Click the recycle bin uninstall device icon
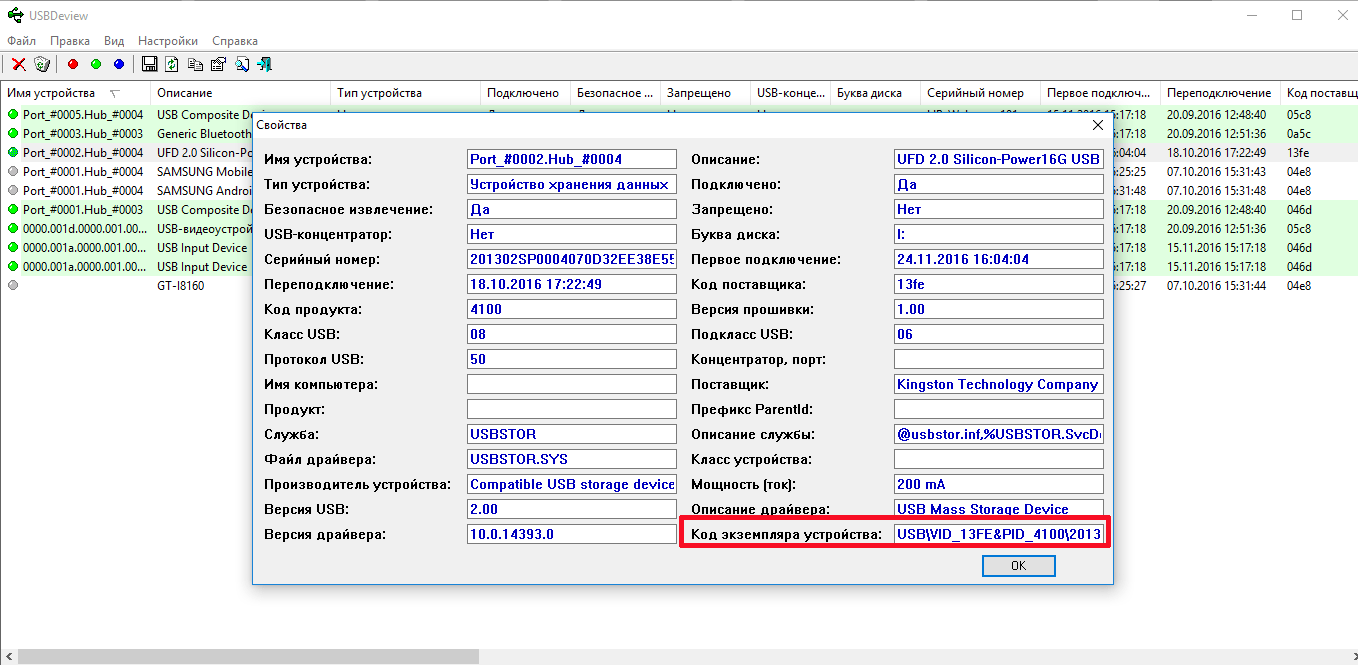 click(x=42, y=65)
